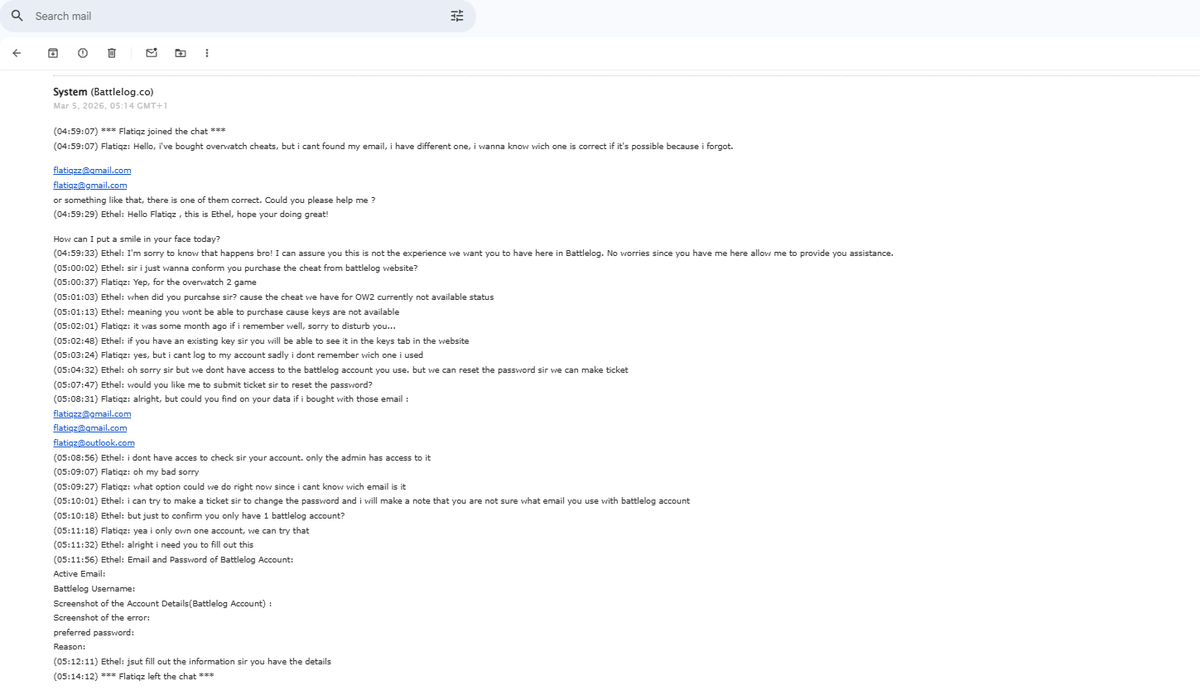The image size is (1200, 700).
Task: Click the 05:07:47 'submit ticket' question
Action: coord(213,385)
